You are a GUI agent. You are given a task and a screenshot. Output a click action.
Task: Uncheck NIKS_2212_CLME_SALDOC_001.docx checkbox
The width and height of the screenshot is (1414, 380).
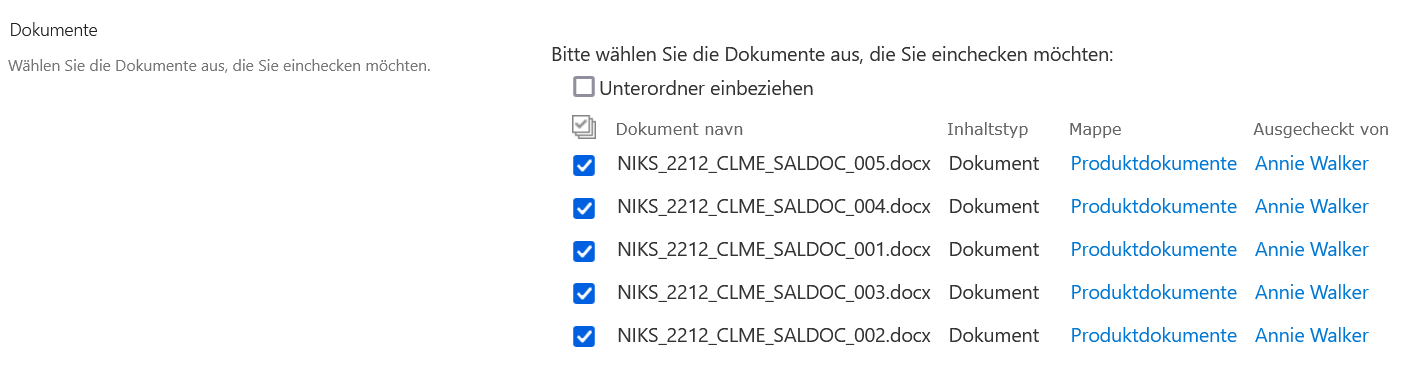coord(584,251)
